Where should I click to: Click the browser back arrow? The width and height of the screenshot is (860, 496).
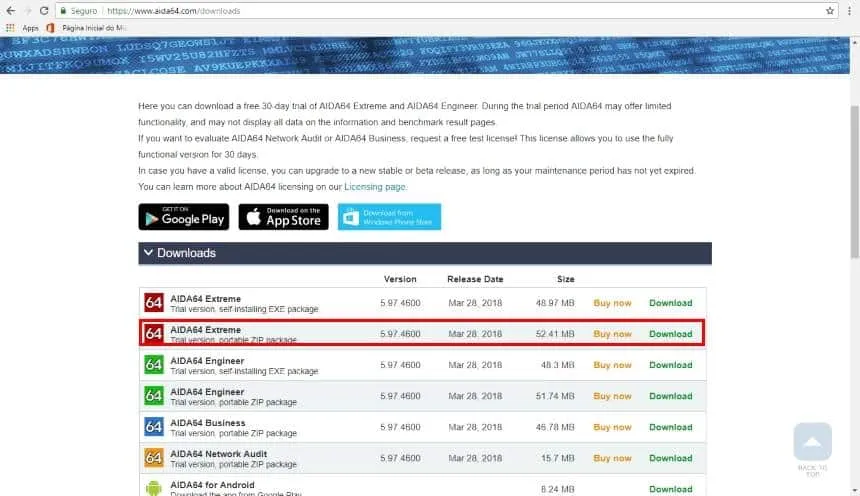click(x=11, y=10)
